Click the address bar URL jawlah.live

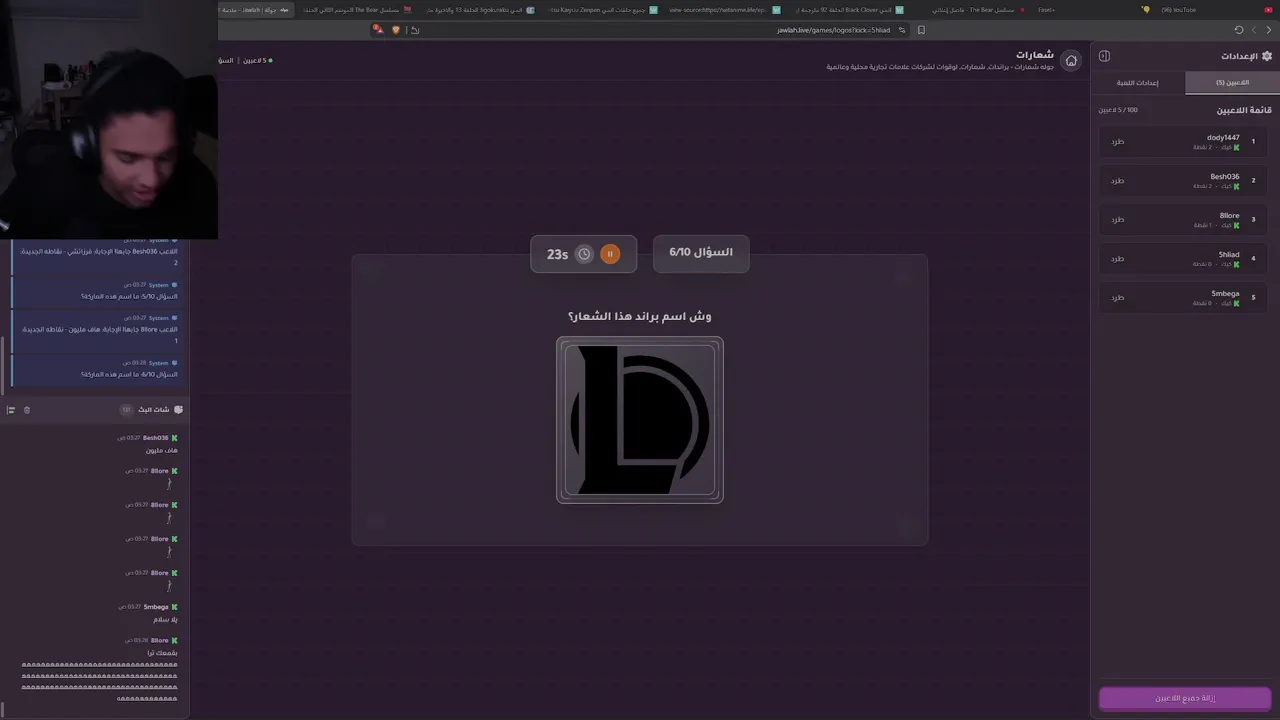click(833, 30)
